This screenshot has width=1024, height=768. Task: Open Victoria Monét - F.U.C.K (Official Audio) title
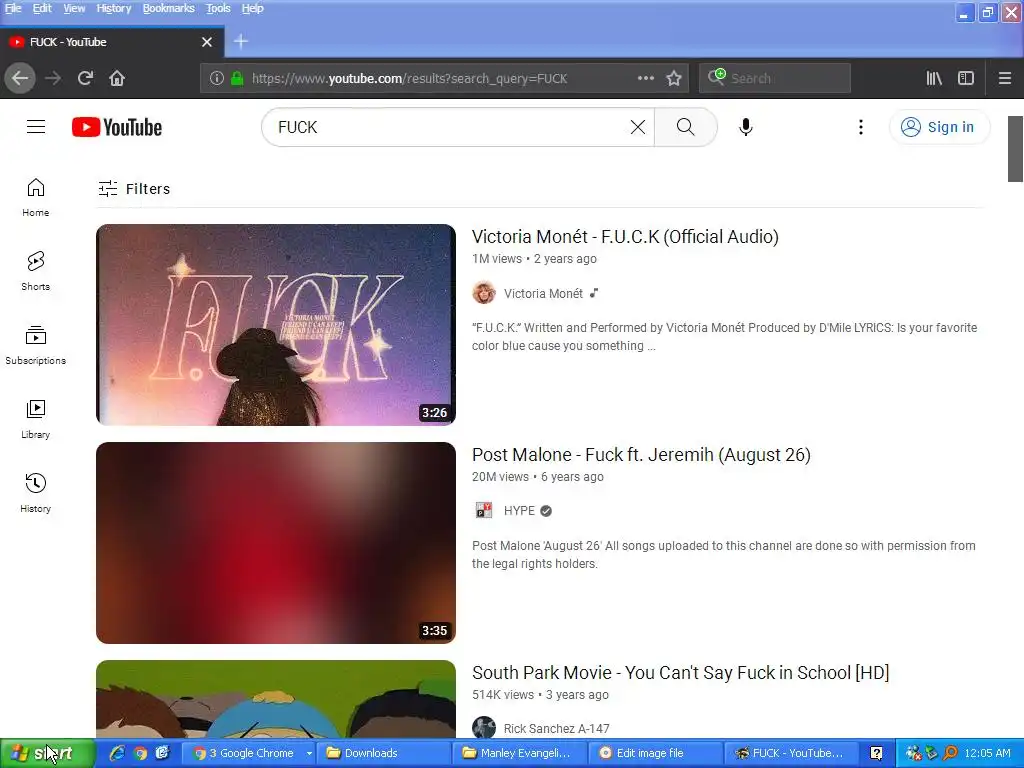coord(625,236)
